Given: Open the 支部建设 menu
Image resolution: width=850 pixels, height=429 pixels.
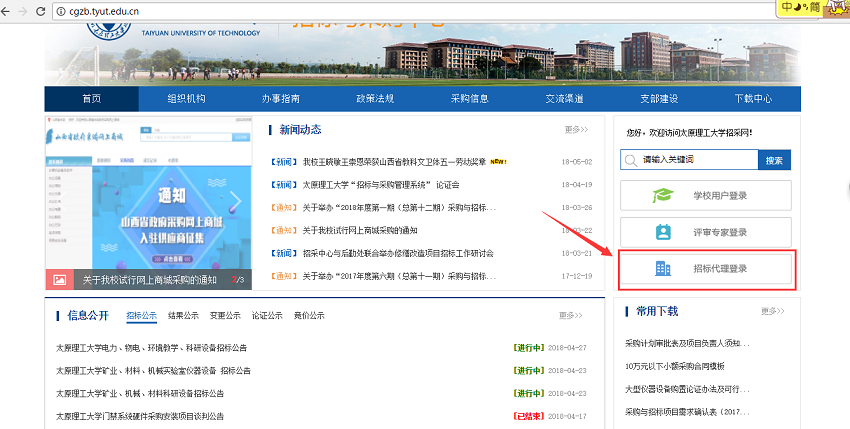Looking at the screenshot, I should pos(659,99).
